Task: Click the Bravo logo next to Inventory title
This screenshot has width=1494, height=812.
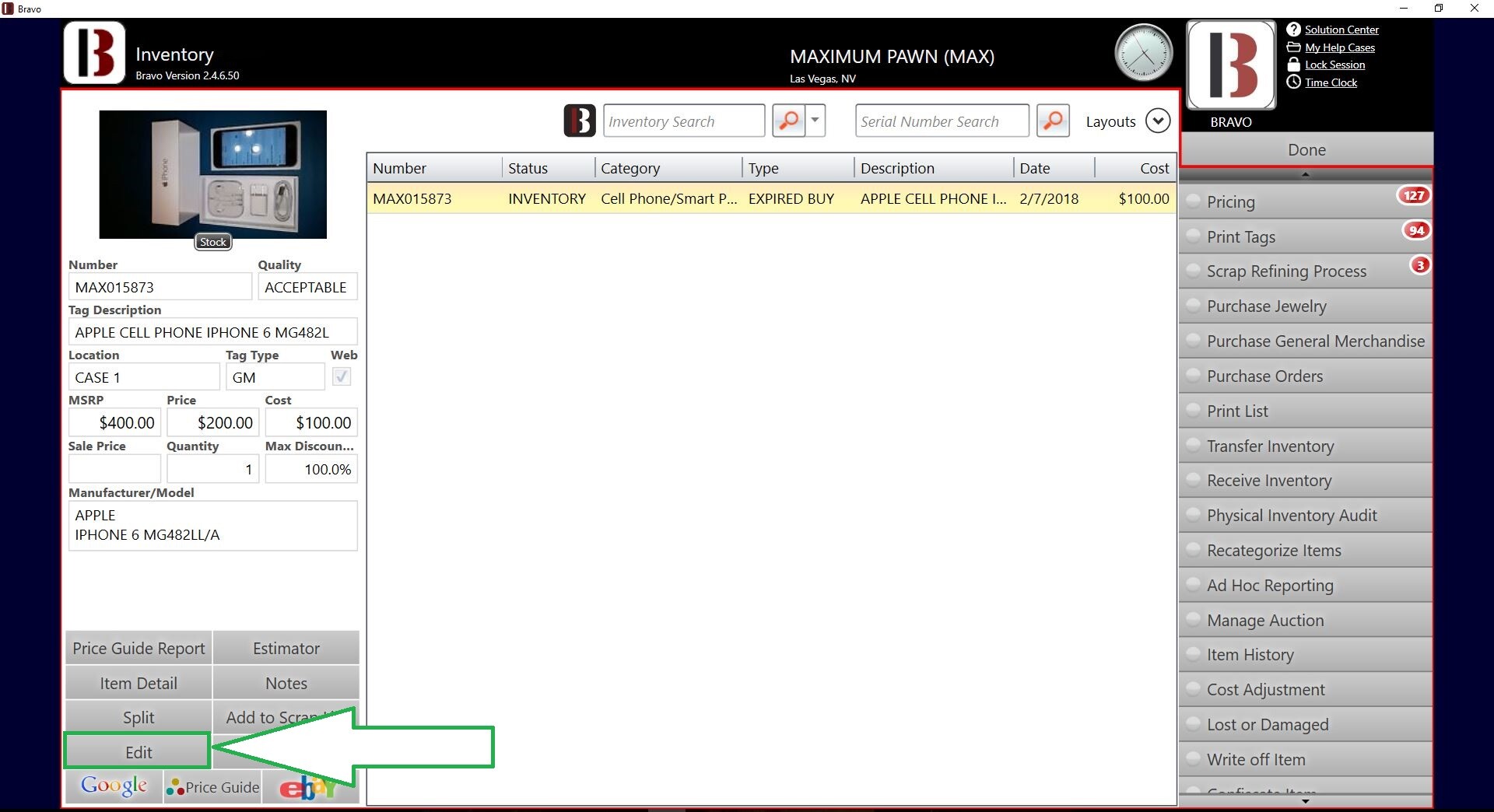Action: tap(94, 53)
